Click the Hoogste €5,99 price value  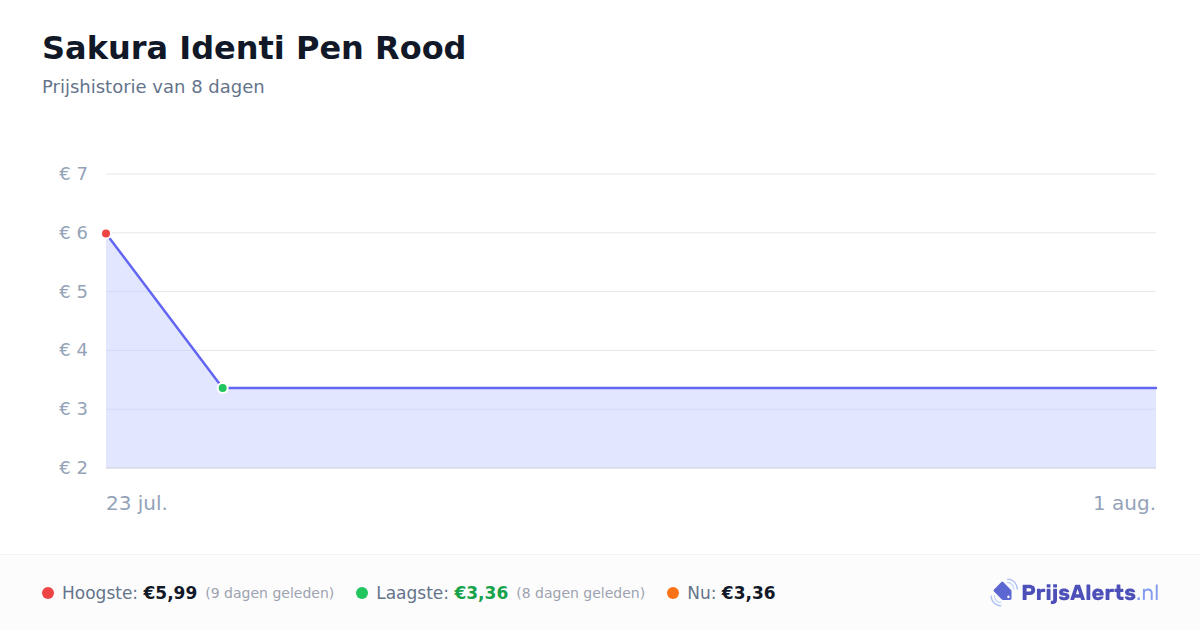coord(170,593)
